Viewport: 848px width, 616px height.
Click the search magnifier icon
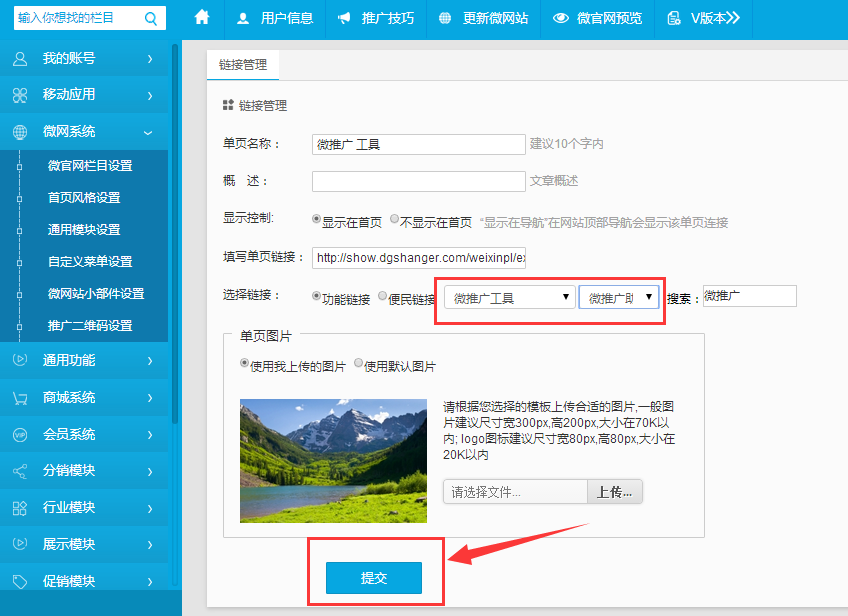151,18
